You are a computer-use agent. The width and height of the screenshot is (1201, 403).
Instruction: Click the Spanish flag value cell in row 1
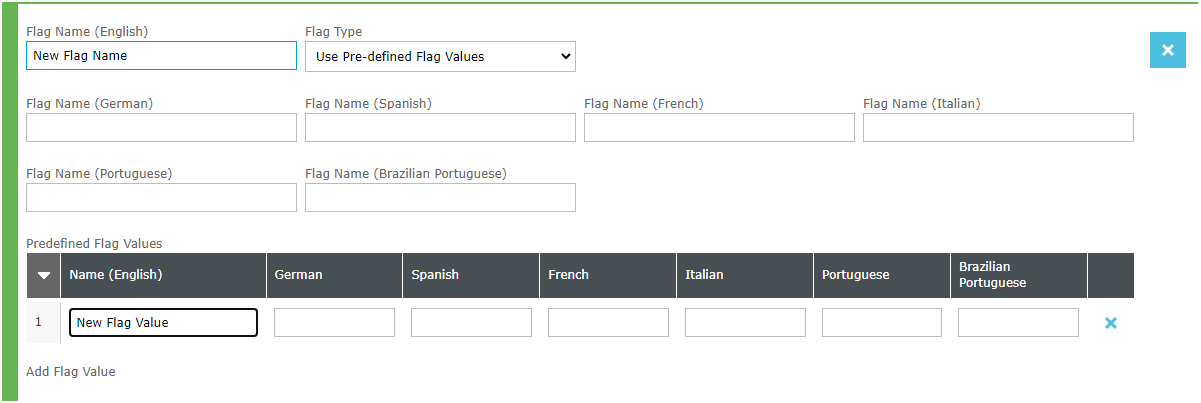click(x=471, y=323)
